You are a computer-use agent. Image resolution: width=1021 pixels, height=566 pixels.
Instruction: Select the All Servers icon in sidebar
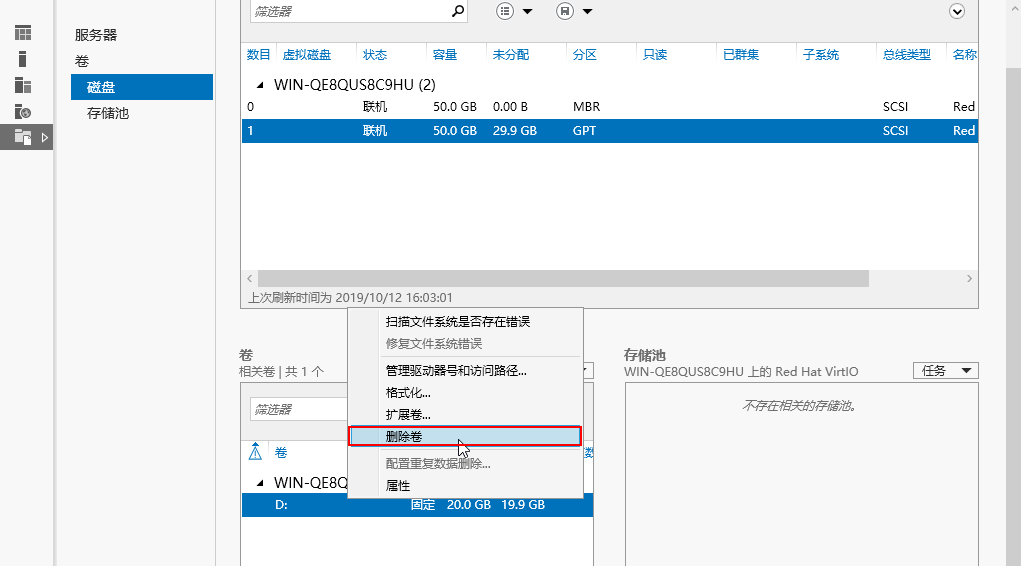(22, 85)
